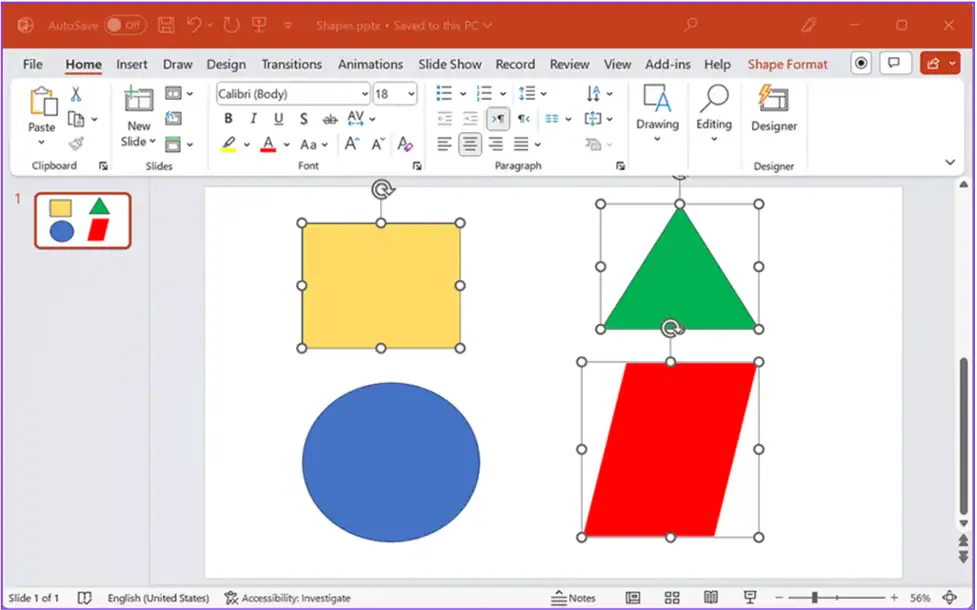Toggle underline formatting
The image size is (977, 610).
278,118
